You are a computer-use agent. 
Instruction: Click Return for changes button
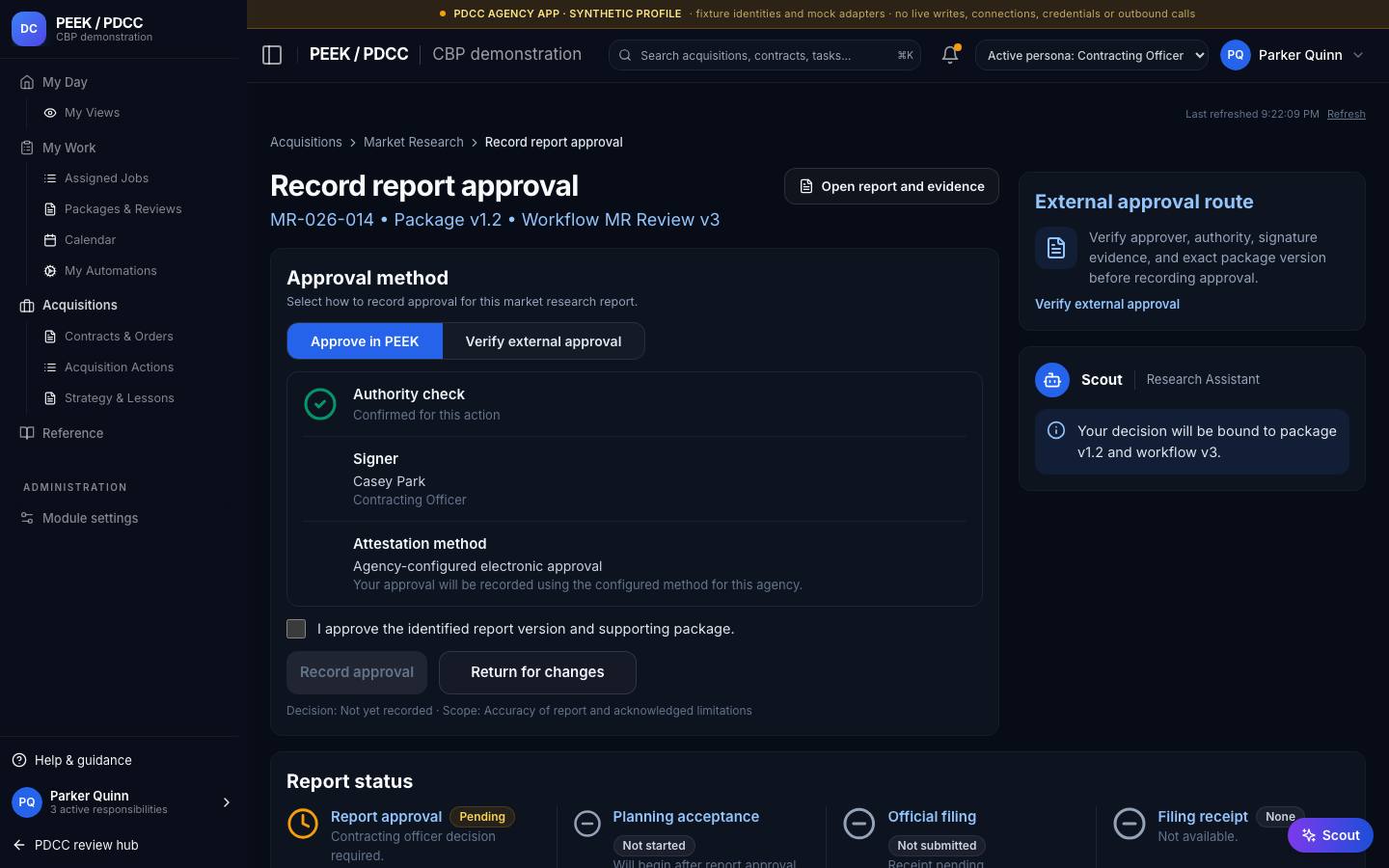click(x=537, y=672)
